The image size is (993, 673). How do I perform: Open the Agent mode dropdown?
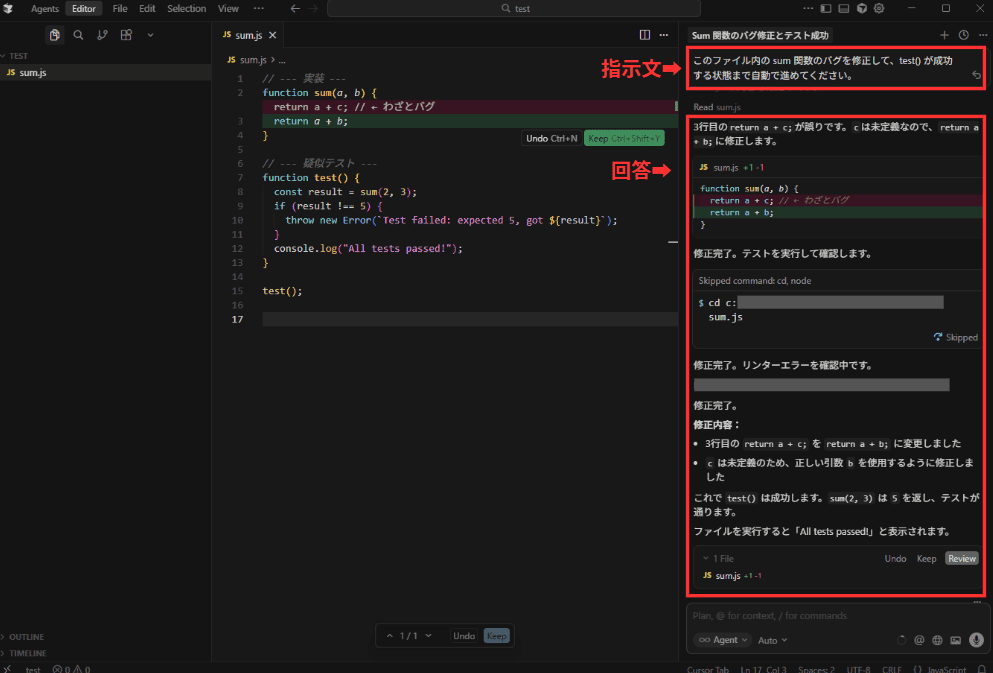tap(720, 640)
